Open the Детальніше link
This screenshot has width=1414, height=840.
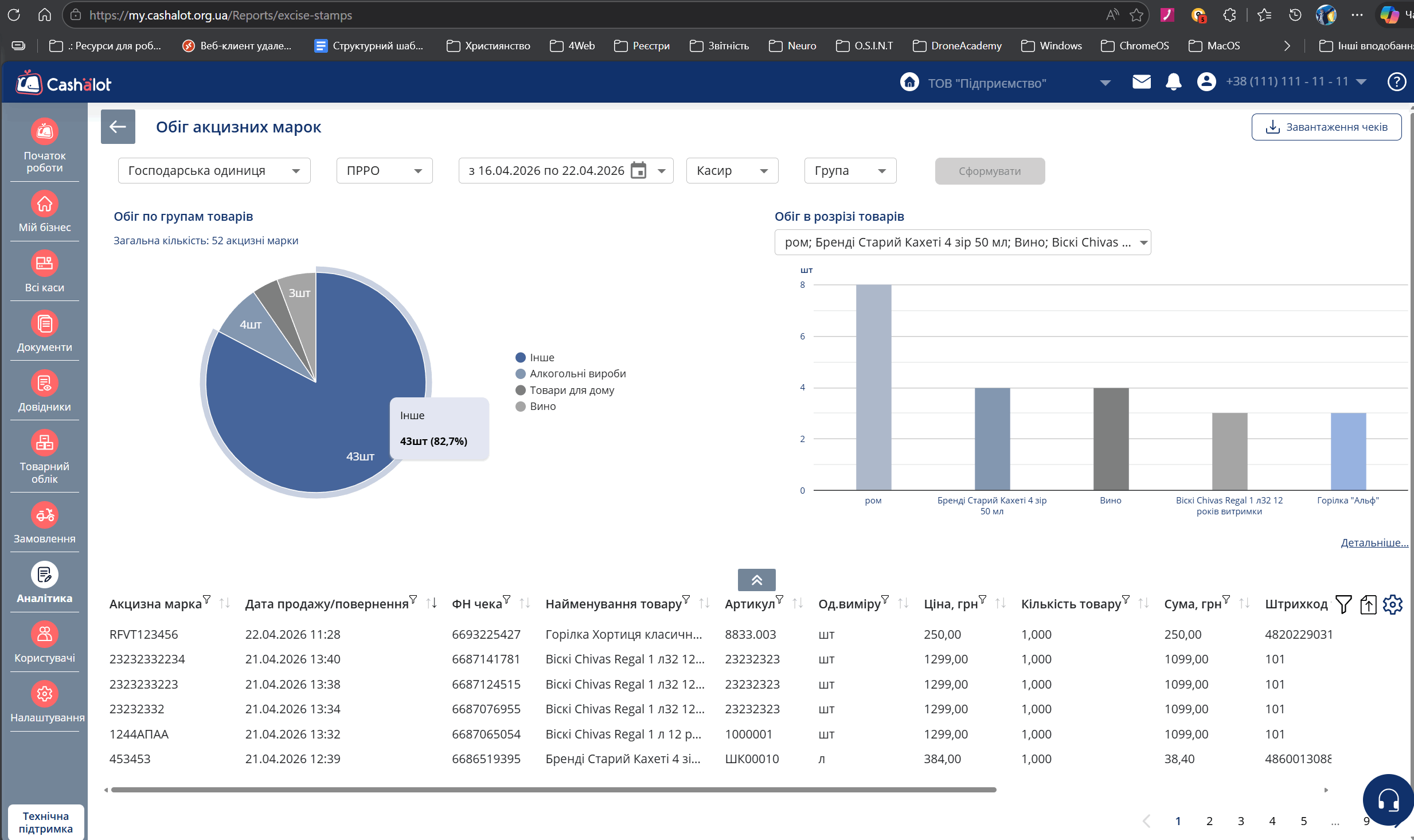[1374, 542]
